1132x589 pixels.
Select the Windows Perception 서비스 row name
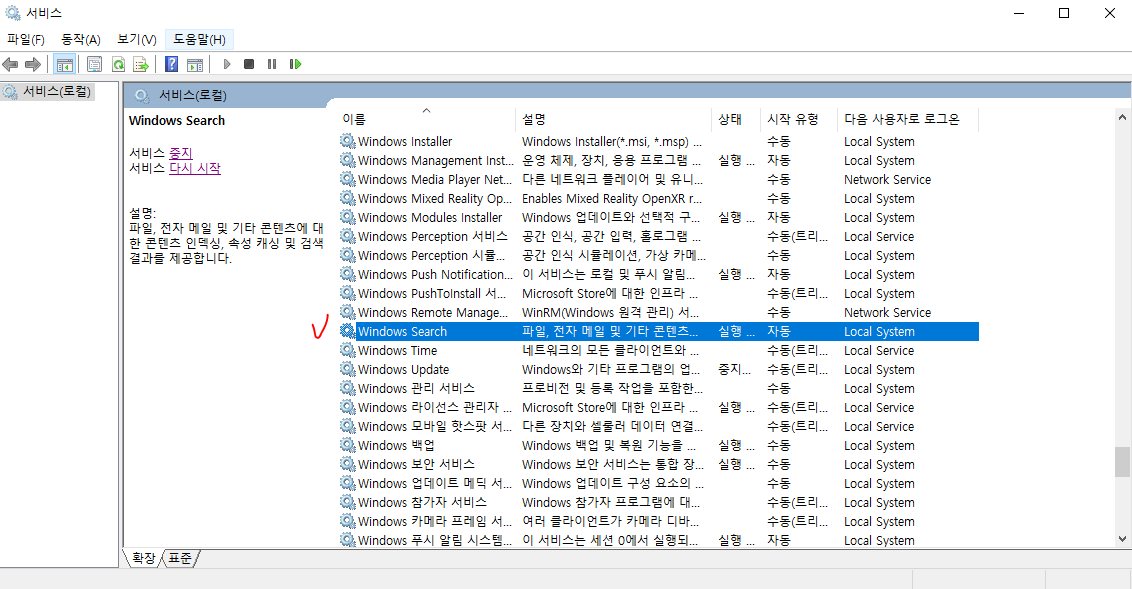coord(432,236)
